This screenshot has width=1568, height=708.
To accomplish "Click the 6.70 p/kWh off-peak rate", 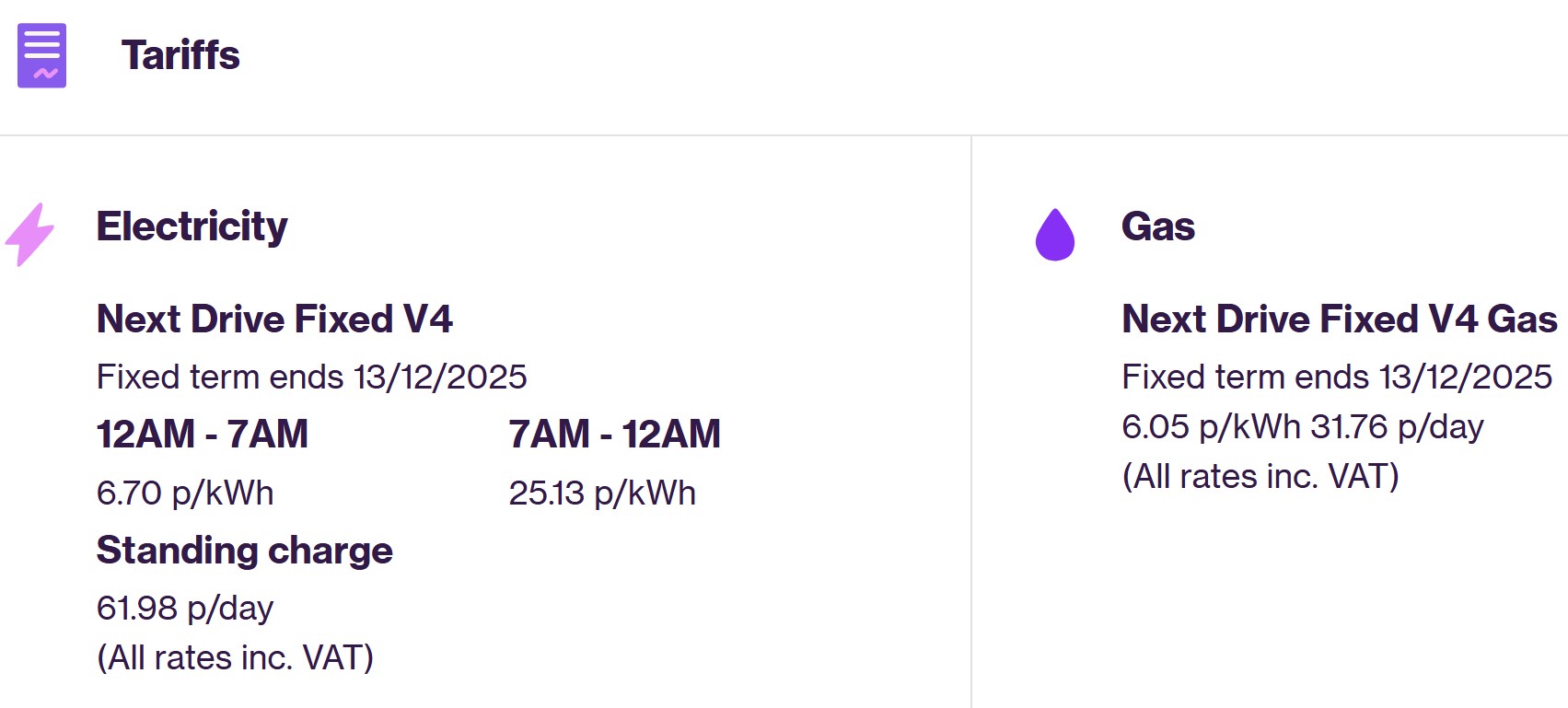I will (x=185, y=493).
